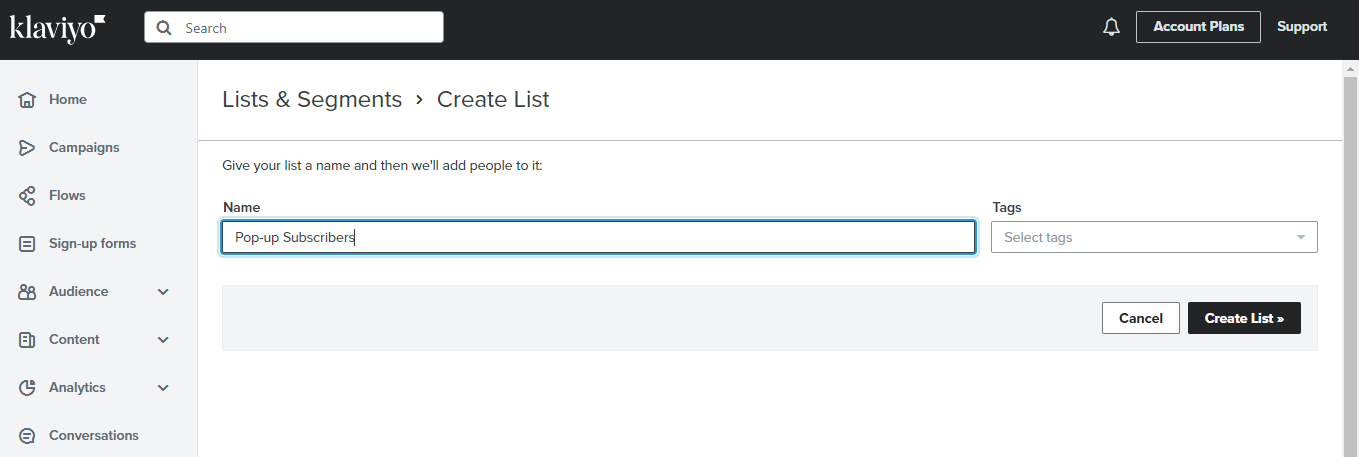
Task: Click the Cancel button
Action: point(1141,318)
